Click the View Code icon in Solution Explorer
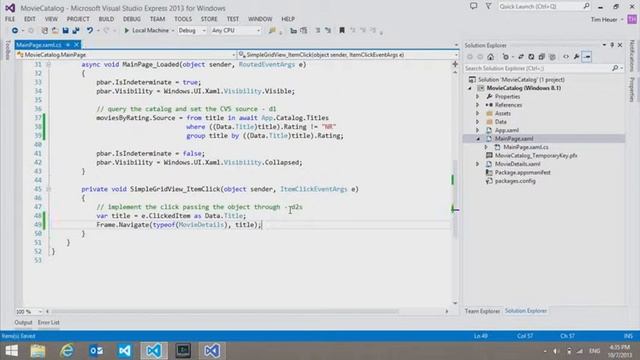640x360 pixels. click(566, 57)
